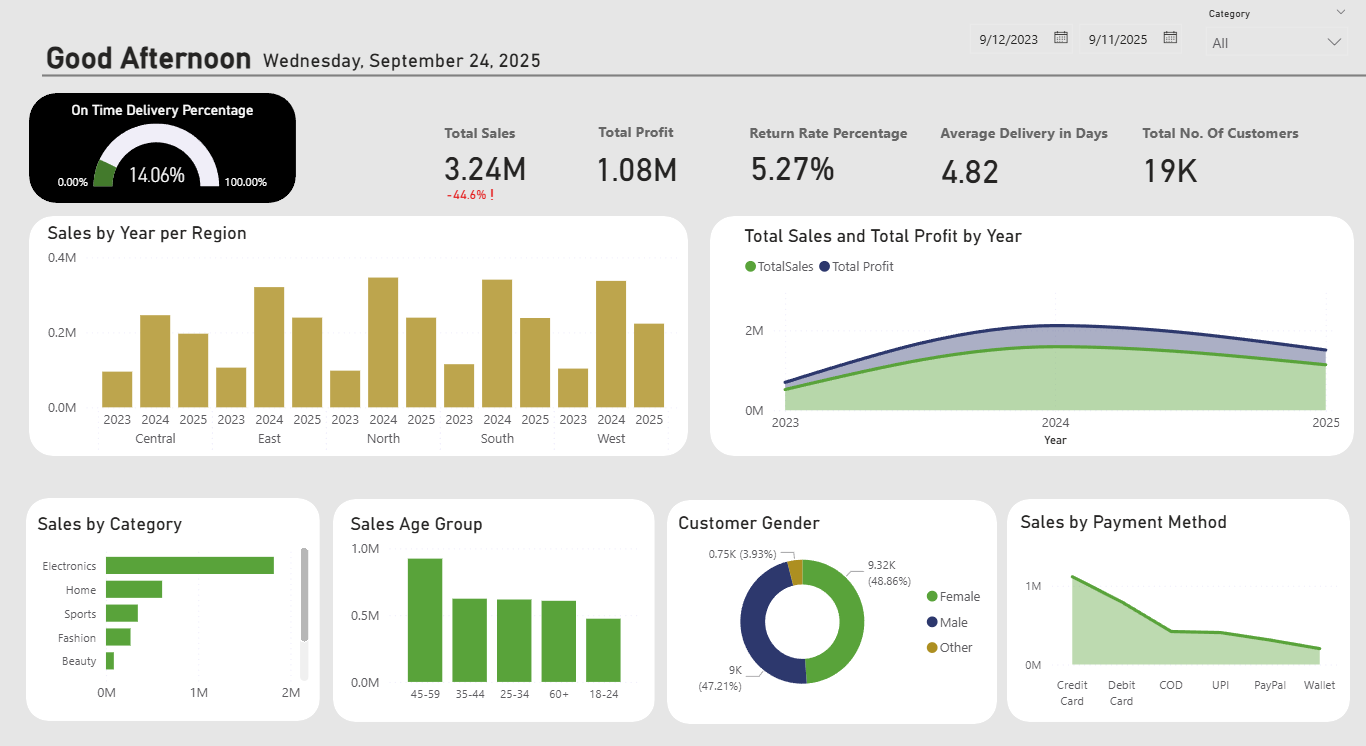Screen dimensions: 1366x746
Task: Expand the Category dropdown showing All
Action: coord(1277,42)
